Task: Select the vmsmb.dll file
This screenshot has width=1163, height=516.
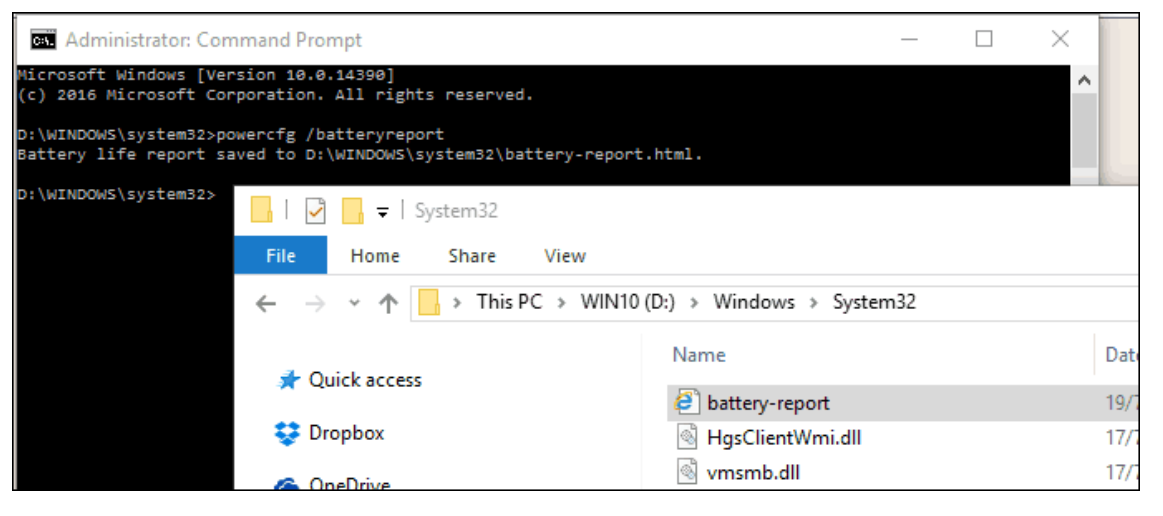Action: coord(753,470)
